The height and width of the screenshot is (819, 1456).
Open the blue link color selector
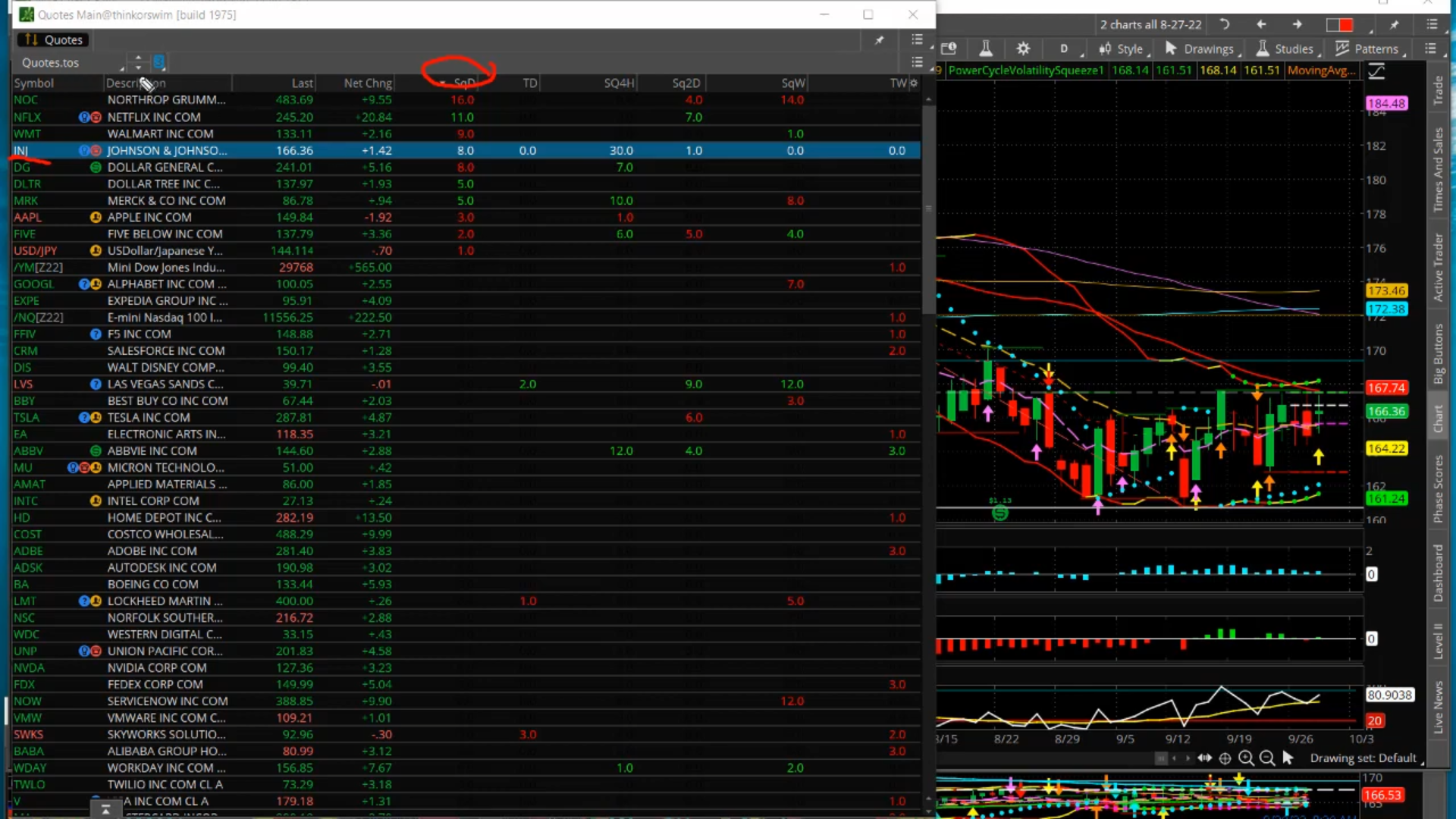(x=158, y=62)
